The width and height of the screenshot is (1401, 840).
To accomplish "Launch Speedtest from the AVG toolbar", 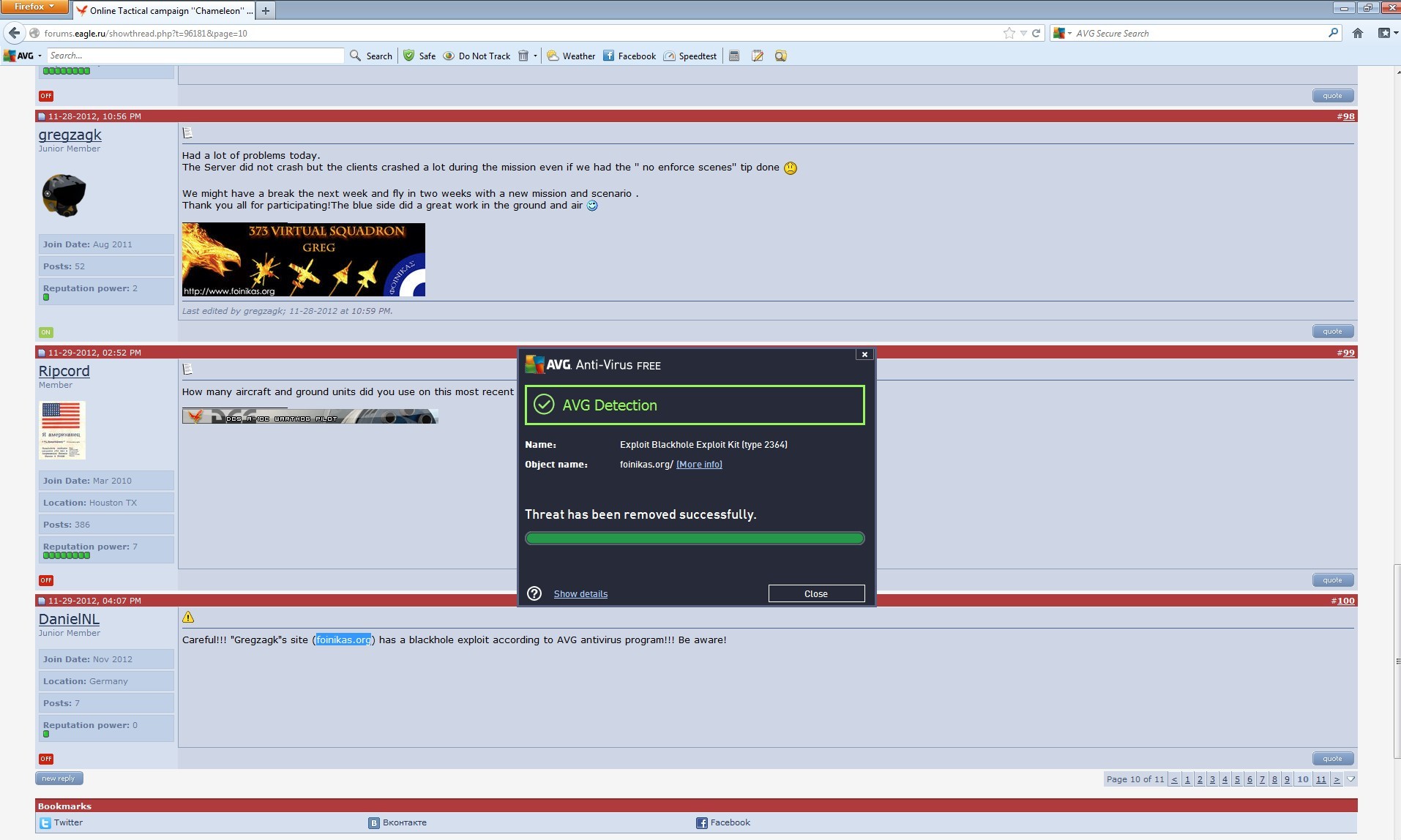I will pyautogui.click(x=690, y=56).
